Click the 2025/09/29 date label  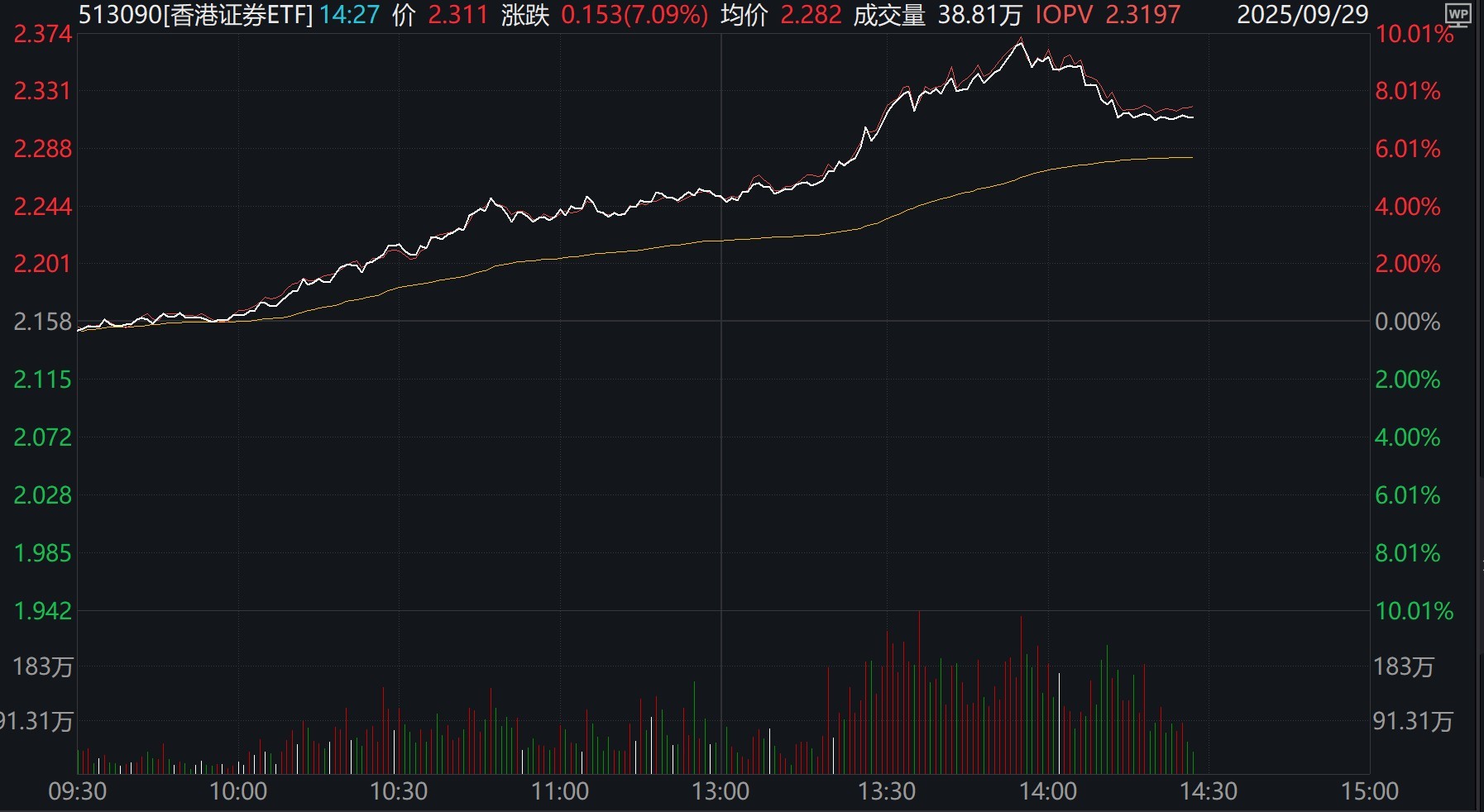click(x=1302, y=15)
